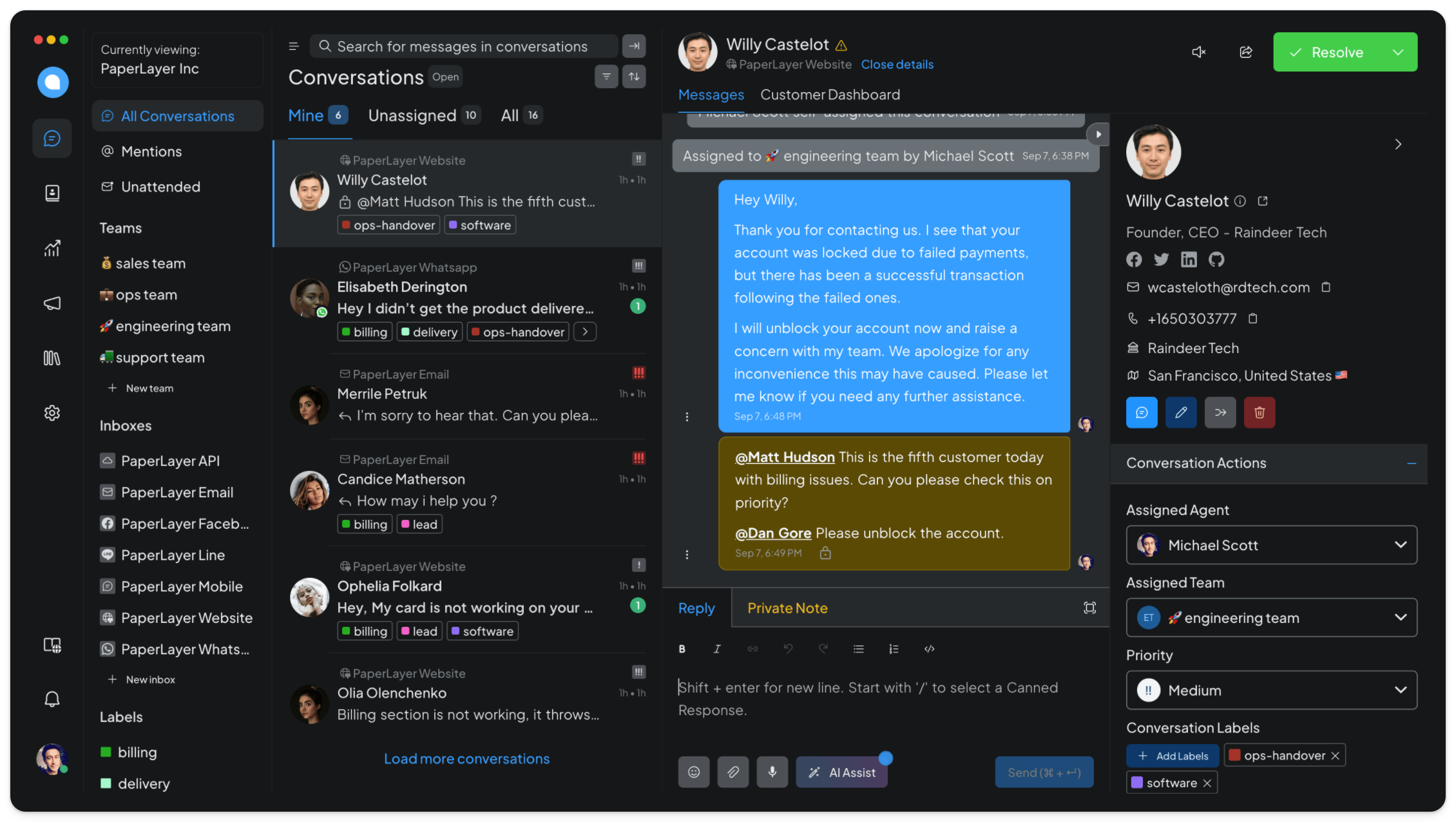Click the filter conversations icon
1456x822 pixels.
point(606,77)
